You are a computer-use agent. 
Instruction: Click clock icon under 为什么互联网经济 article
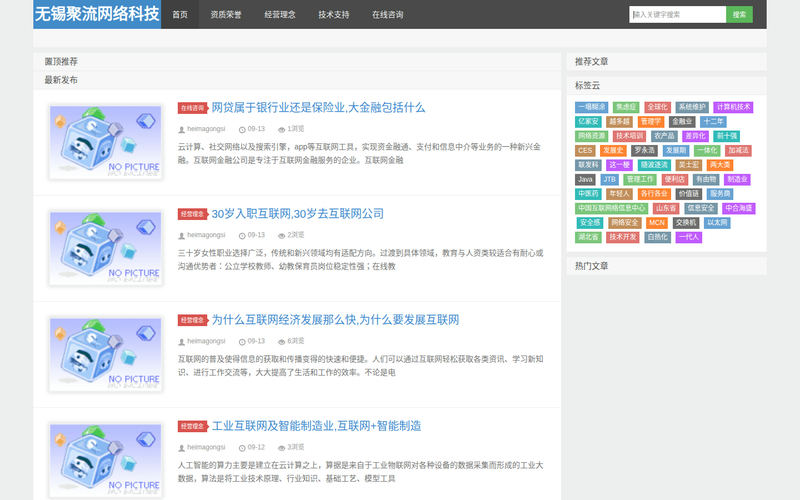point(242,342)
